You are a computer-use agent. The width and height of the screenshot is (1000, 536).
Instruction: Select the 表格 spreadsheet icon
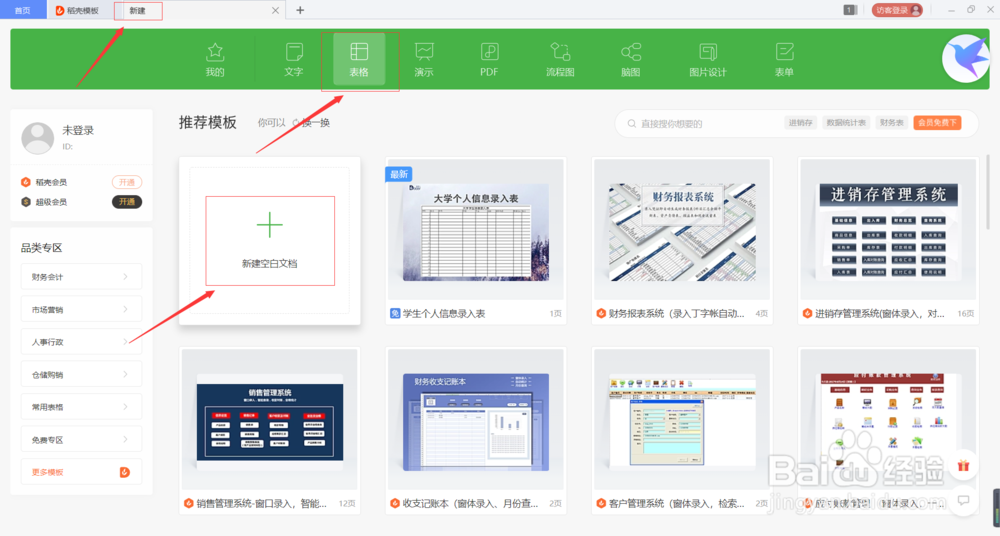(x=359, y=52)
